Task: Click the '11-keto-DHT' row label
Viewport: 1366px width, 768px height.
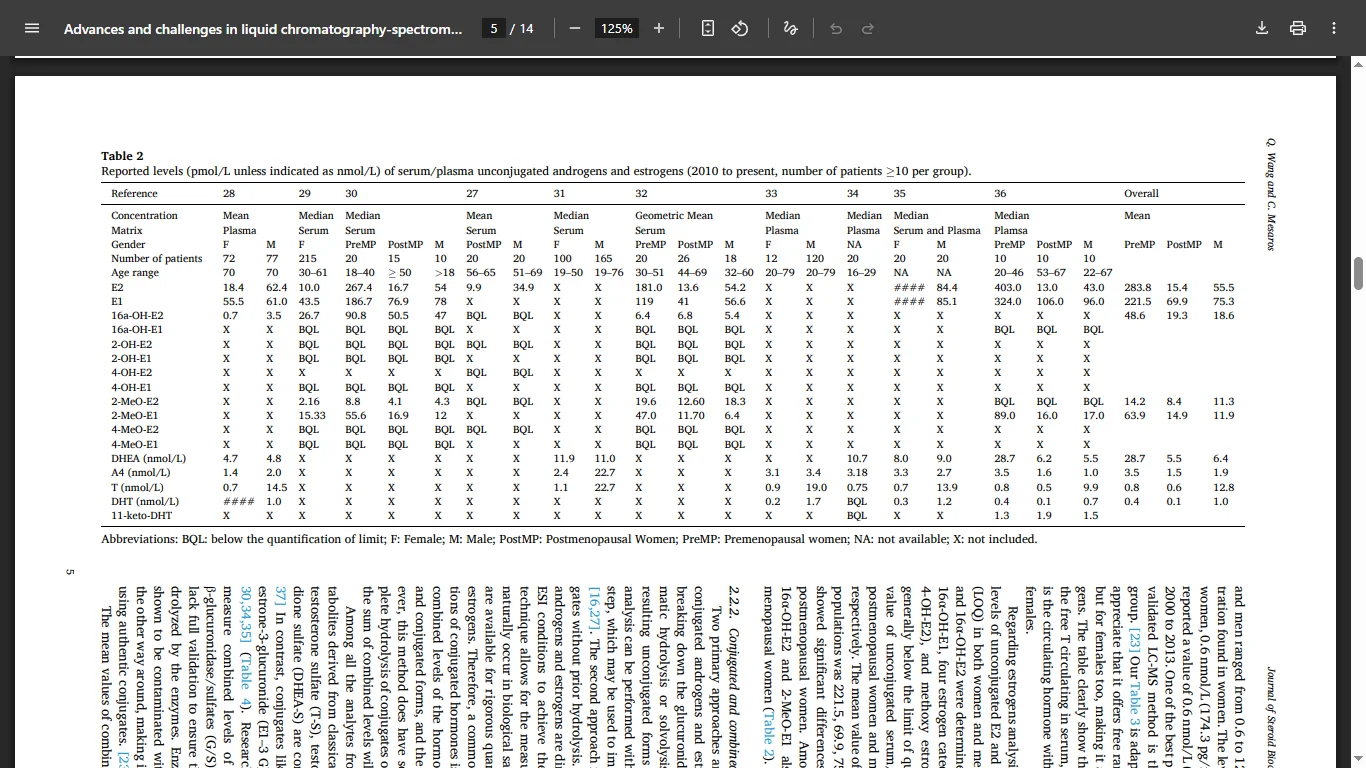Action: tap(141, 516)
